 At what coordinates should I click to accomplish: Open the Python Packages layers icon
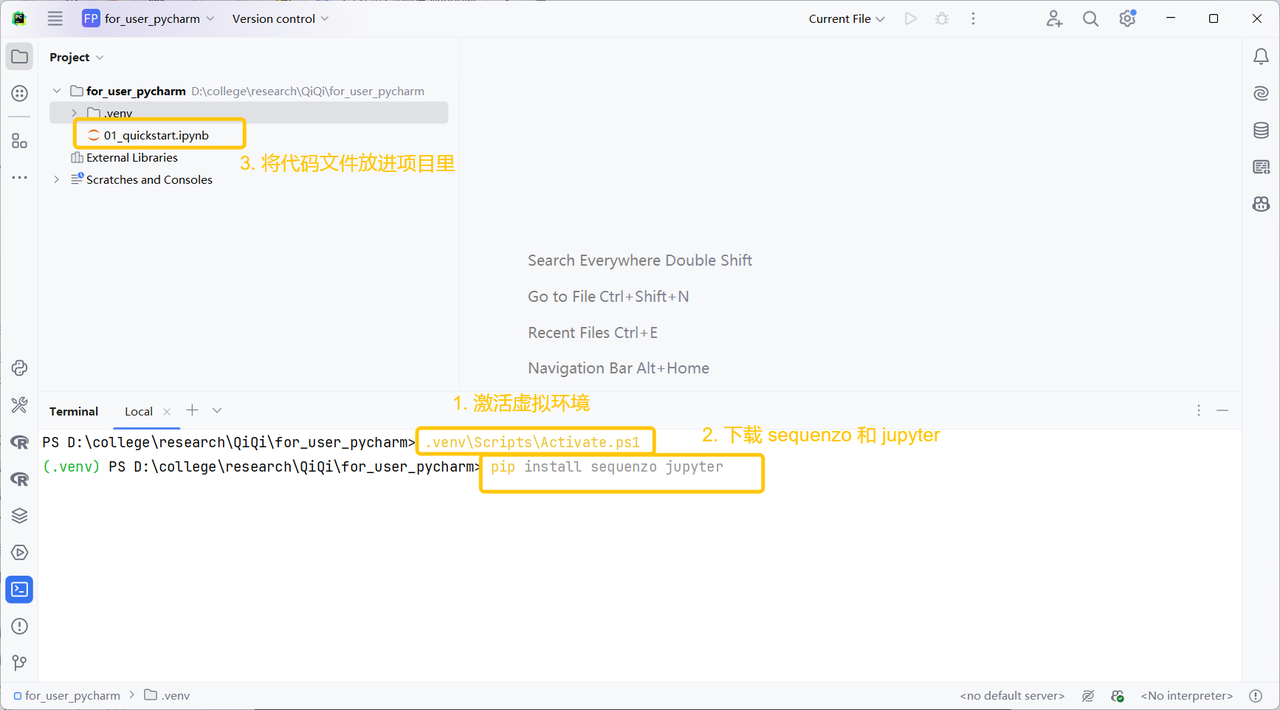click(x=19, y=516)
